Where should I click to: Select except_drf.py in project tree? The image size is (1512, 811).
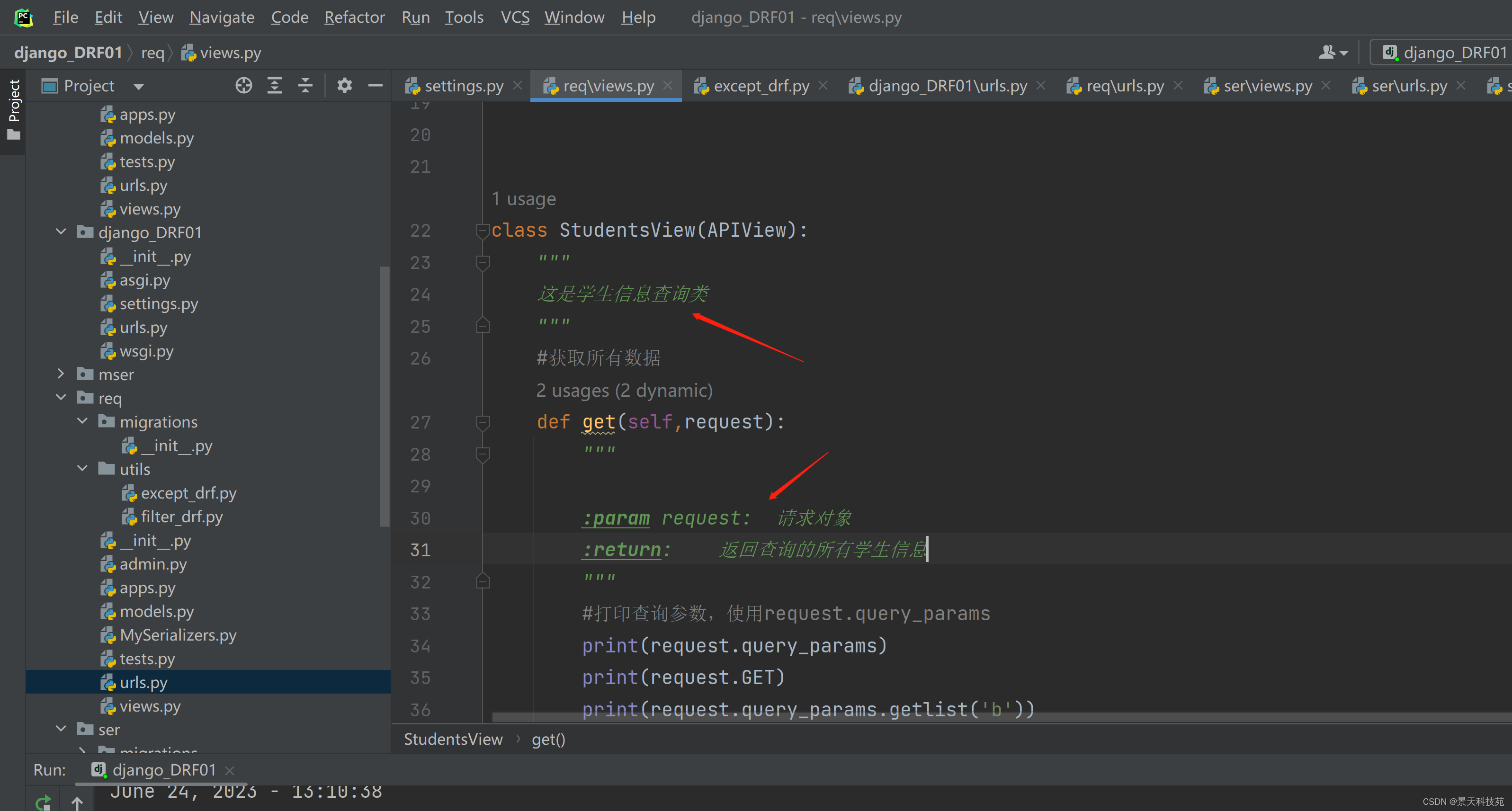coord(188,493)
